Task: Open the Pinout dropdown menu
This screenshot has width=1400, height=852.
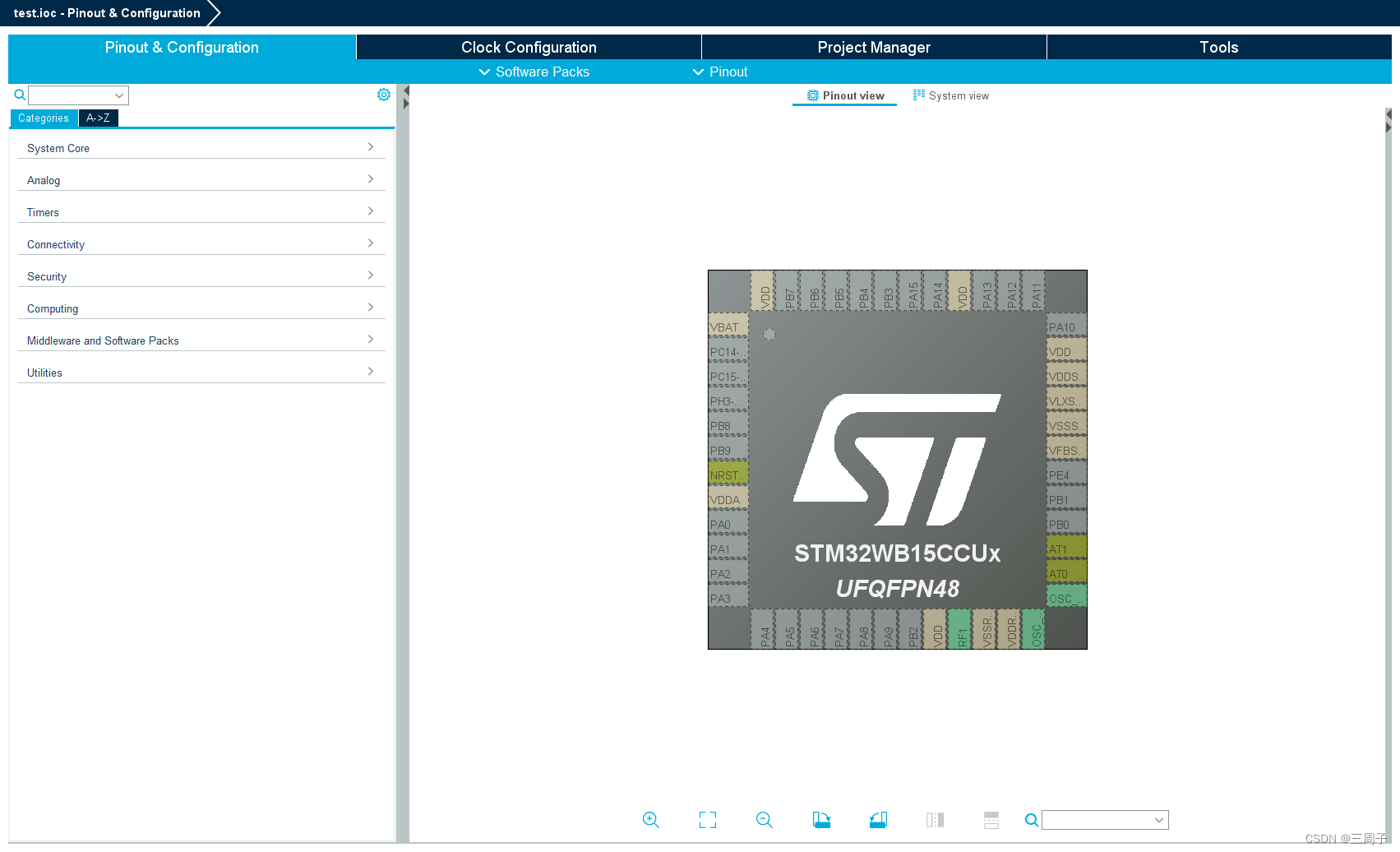Action: (720, 72)
